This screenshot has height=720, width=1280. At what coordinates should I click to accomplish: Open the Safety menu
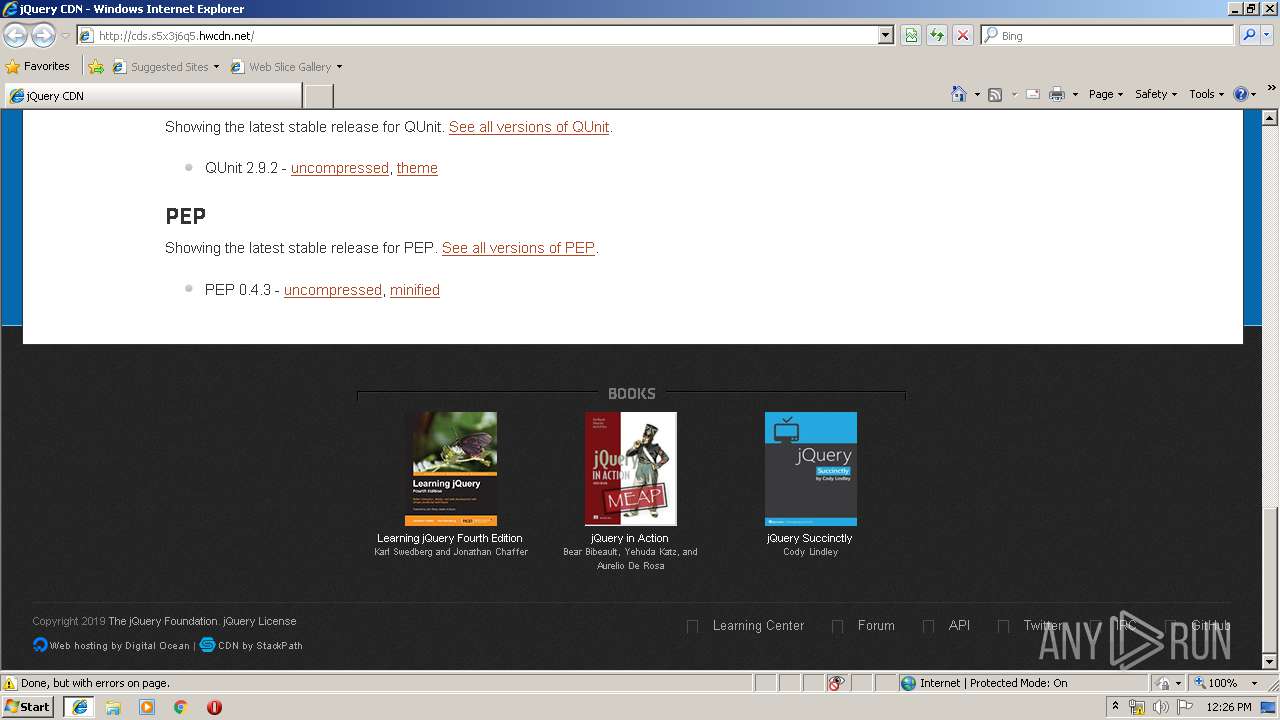tap(1155, 94)
